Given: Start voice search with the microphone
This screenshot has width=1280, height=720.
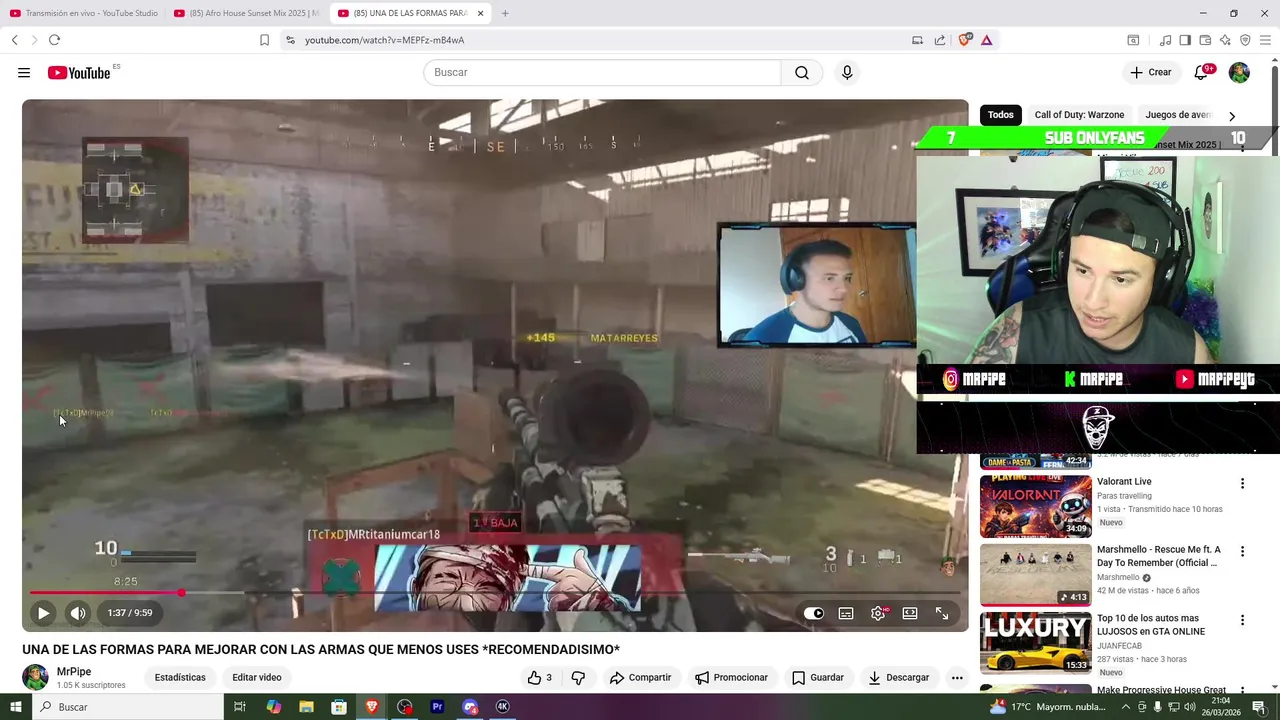Looking at the screenshot, I should point(847,73).
